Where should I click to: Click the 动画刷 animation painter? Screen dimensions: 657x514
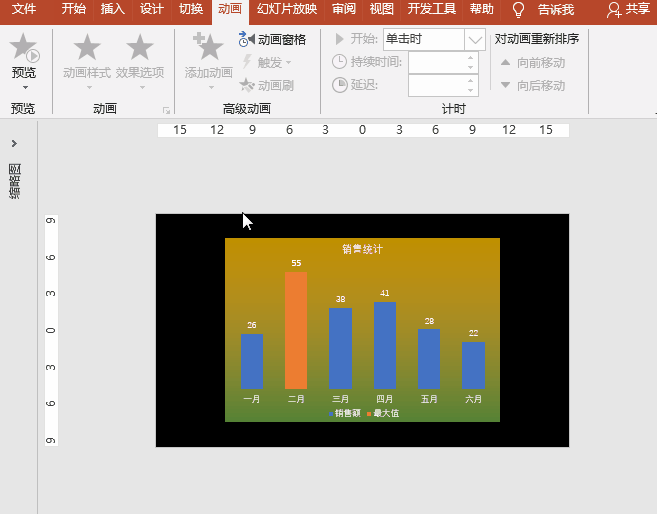click(266, 85)
